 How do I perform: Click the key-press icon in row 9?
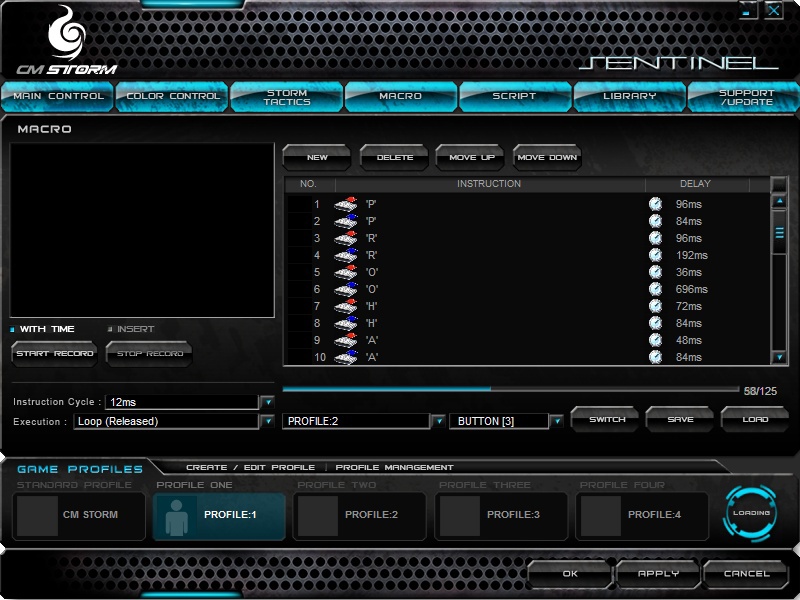(x=345, y=340)
